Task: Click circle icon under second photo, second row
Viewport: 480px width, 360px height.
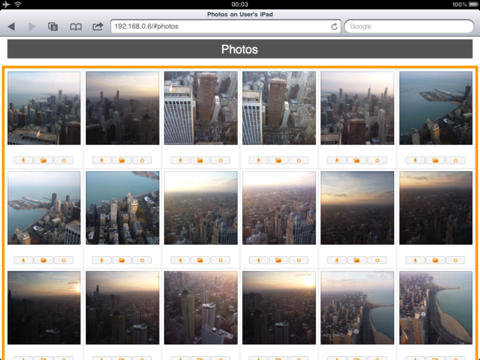Action: [142, 260]
